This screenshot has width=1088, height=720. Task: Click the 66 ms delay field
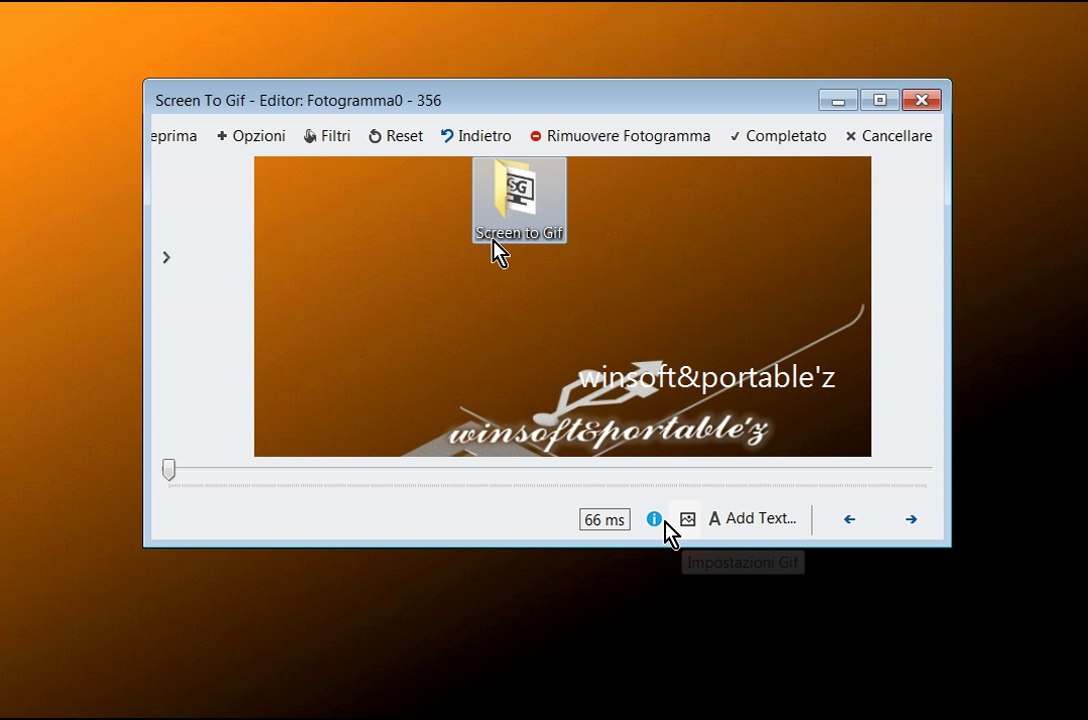(x=604, y=520)
